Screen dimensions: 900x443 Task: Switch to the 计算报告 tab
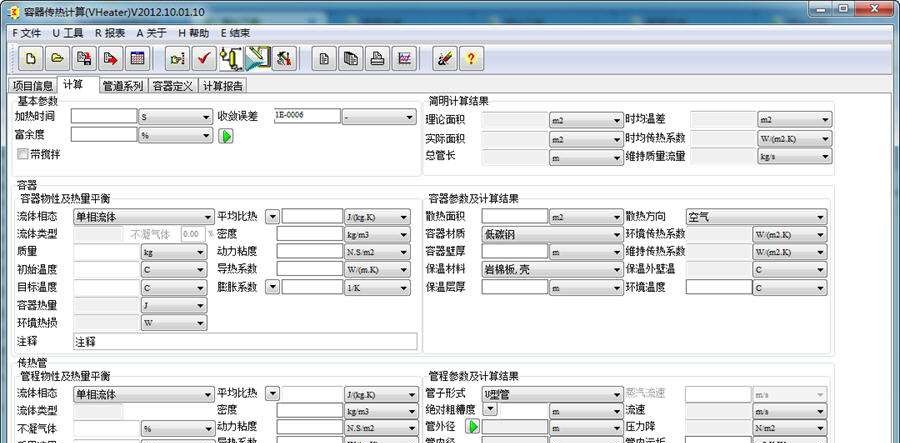pos(223,86)
